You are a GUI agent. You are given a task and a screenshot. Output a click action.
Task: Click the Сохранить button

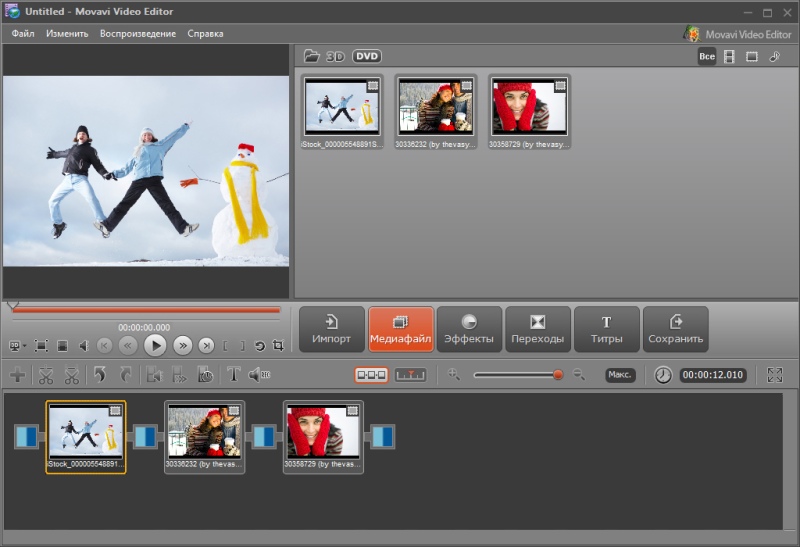point(676,329)
